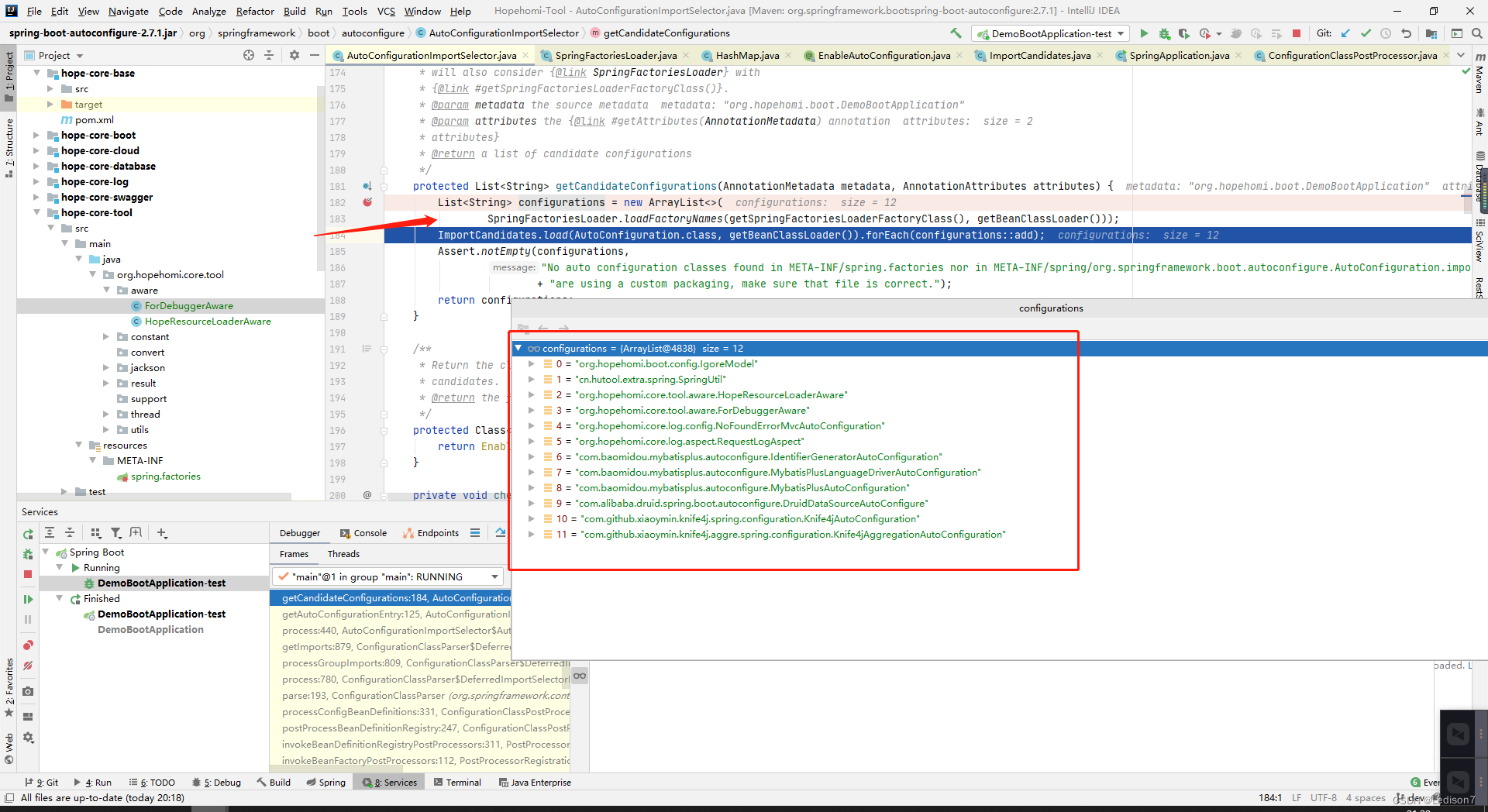
Task: Switch to the Threads tab
Action: [343, 554]
